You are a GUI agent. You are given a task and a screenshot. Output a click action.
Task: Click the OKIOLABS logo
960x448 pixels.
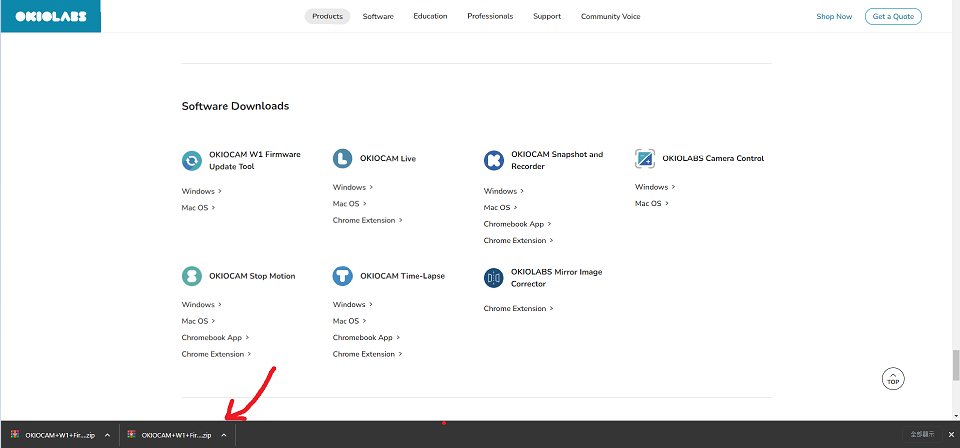tap(50, 17)
